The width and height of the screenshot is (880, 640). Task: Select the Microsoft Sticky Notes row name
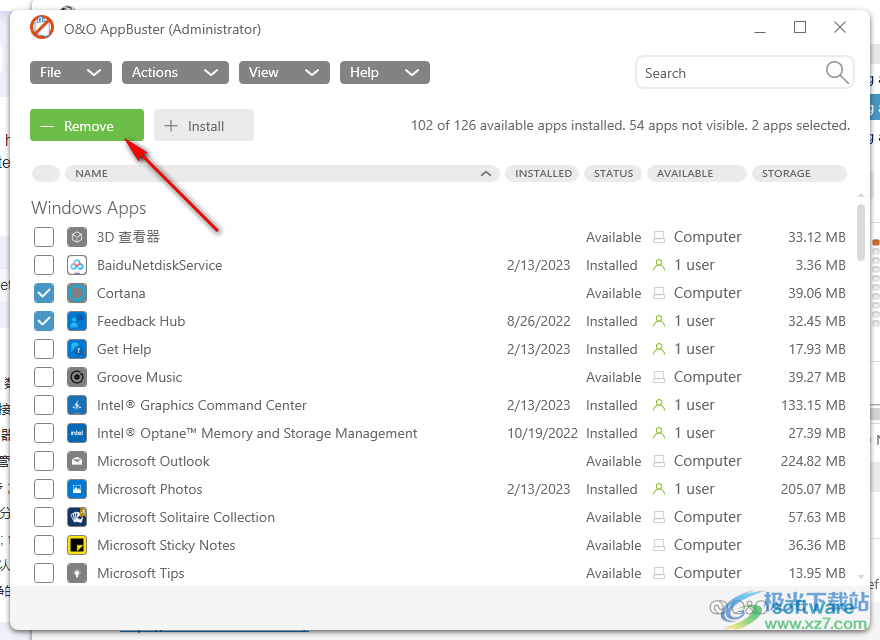tap(166, 545)
